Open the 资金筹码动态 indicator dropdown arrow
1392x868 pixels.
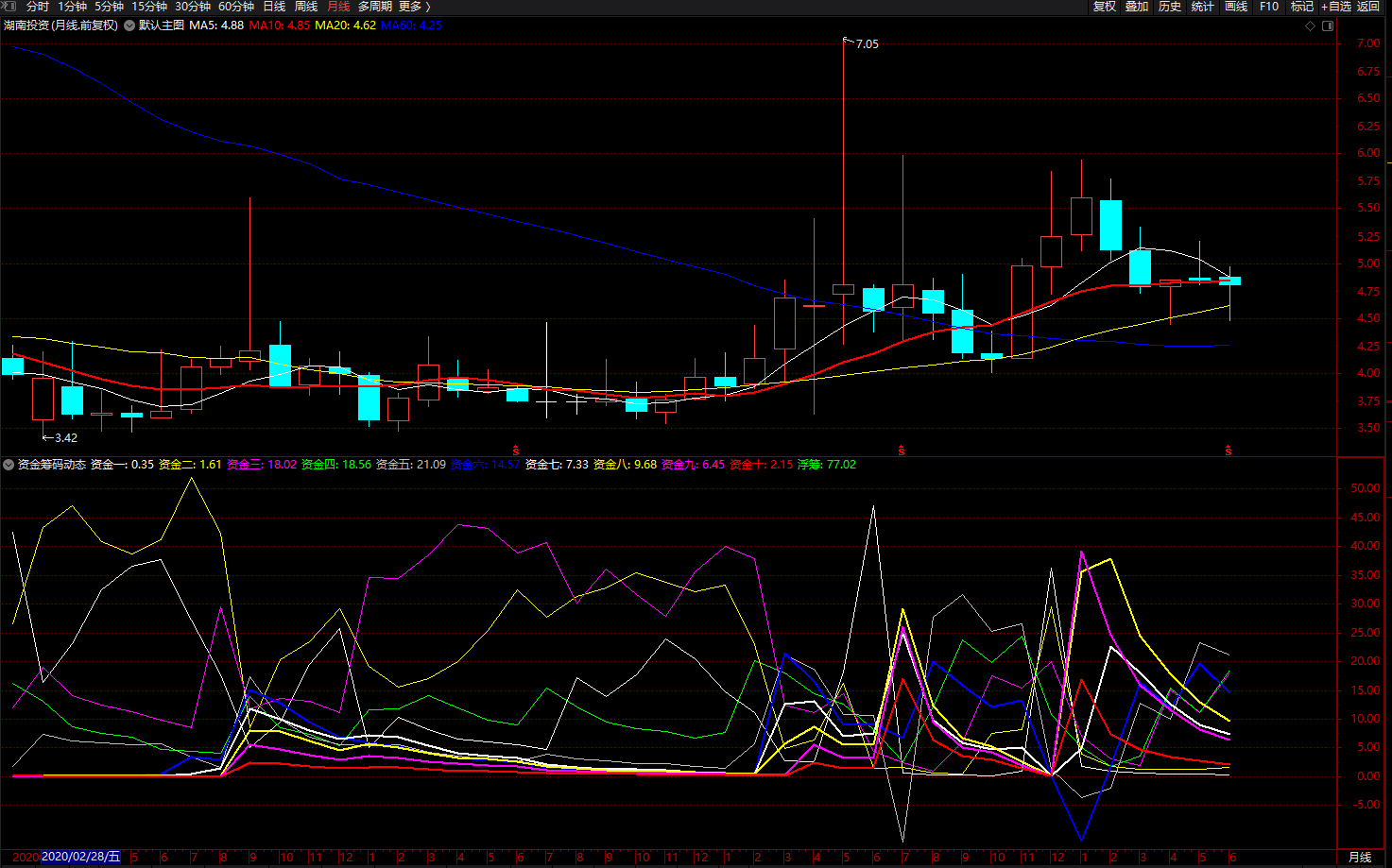point(9,465)
